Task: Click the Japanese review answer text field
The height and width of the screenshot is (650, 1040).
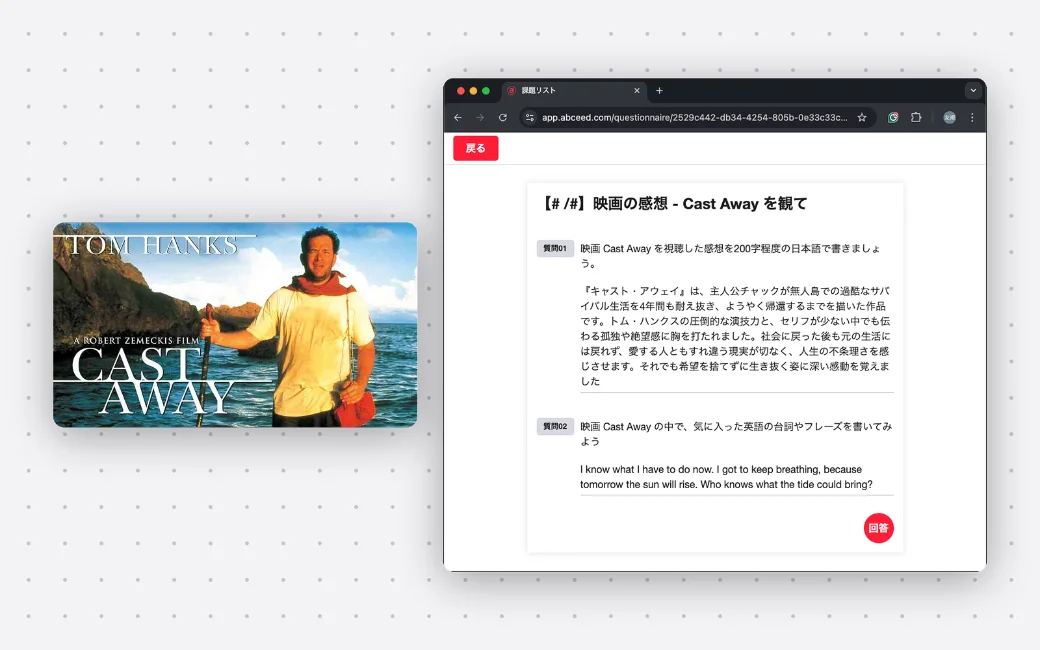Action: coord(736,336)
